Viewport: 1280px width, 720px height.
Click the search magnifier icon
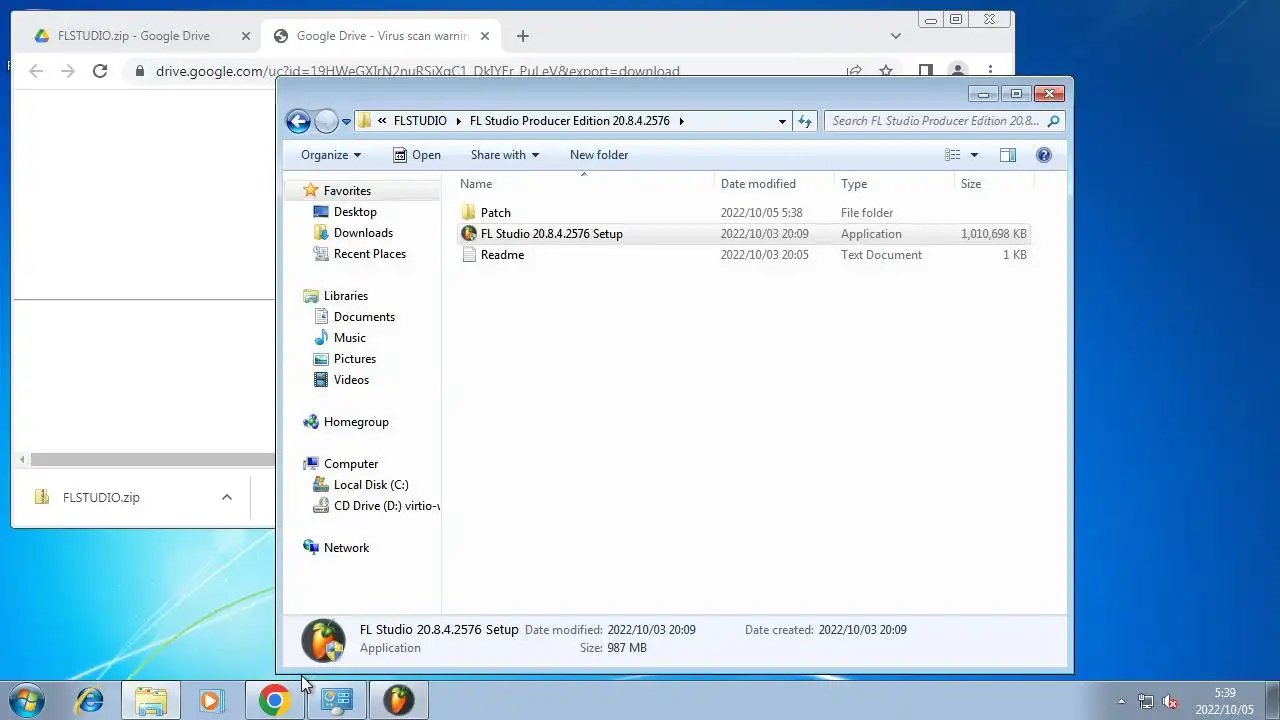1053,121
